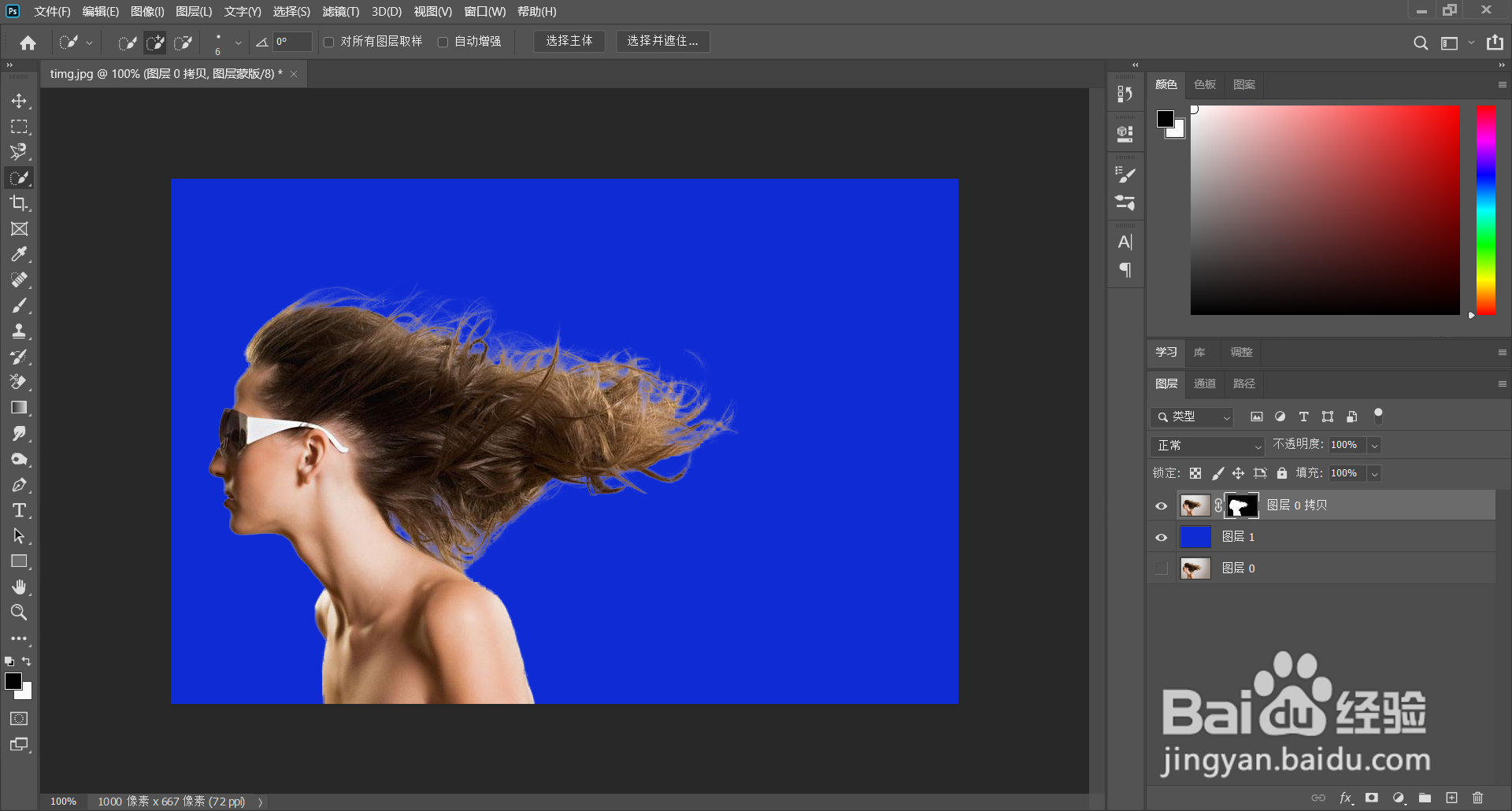The height and width of the screenshot is (811, 1512).
Task: Click the 选择并遮住... button
Action: click(x=662, y=41)
